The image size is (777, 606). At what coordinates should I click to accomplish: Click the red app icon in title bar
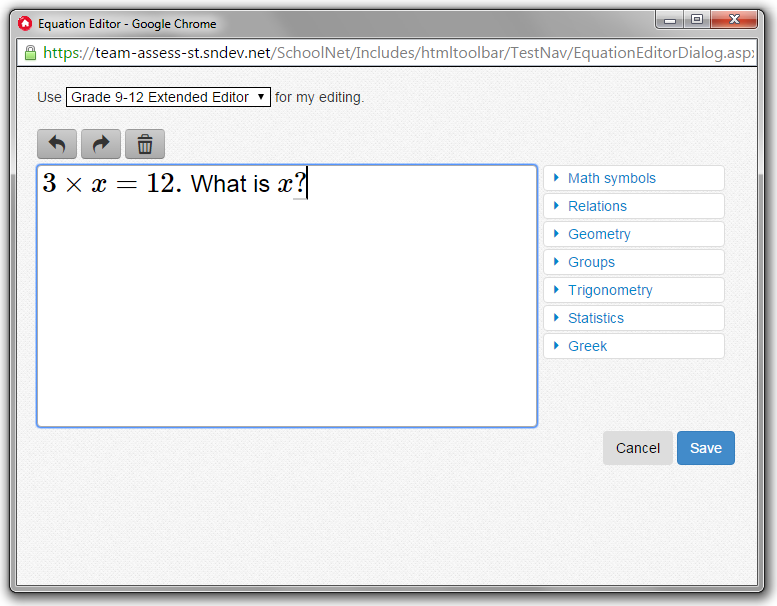pyautogui.click(x=25, y=23)
